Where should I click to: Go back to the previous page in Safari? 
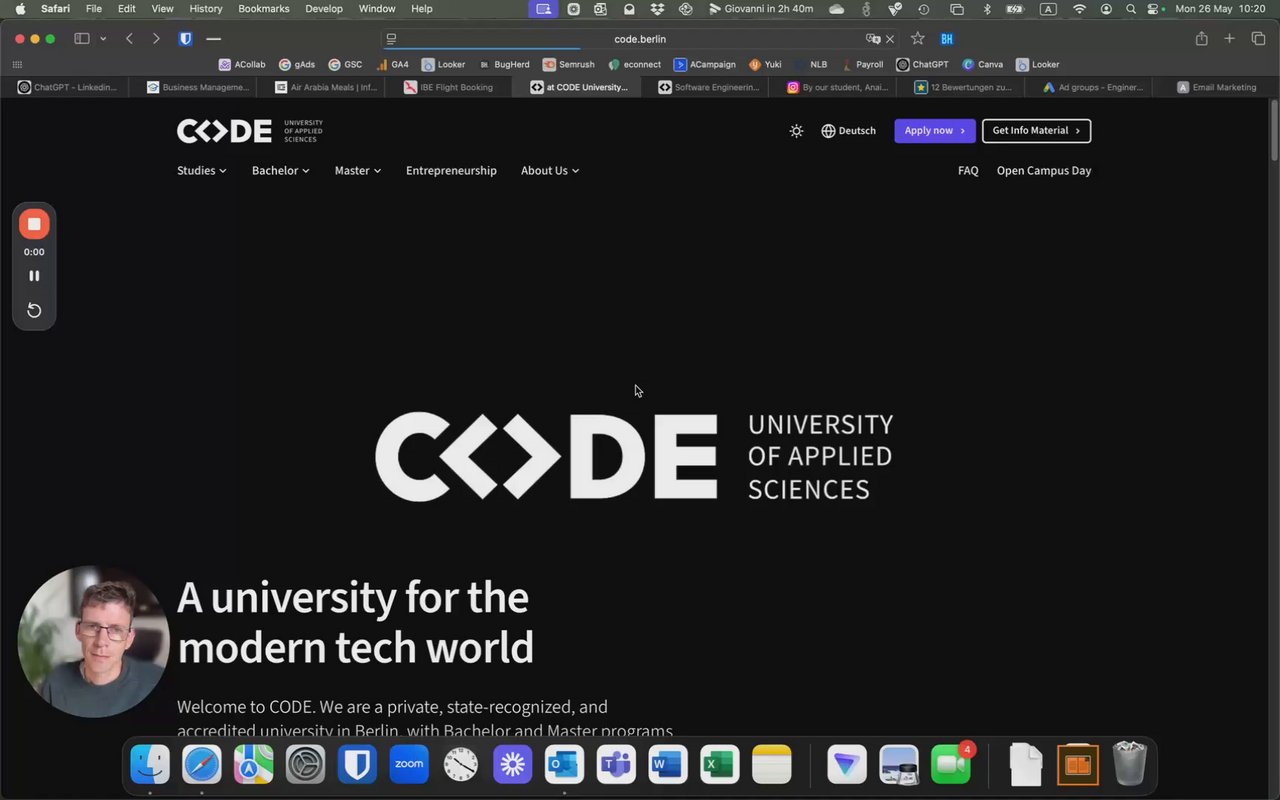point(130,39)
